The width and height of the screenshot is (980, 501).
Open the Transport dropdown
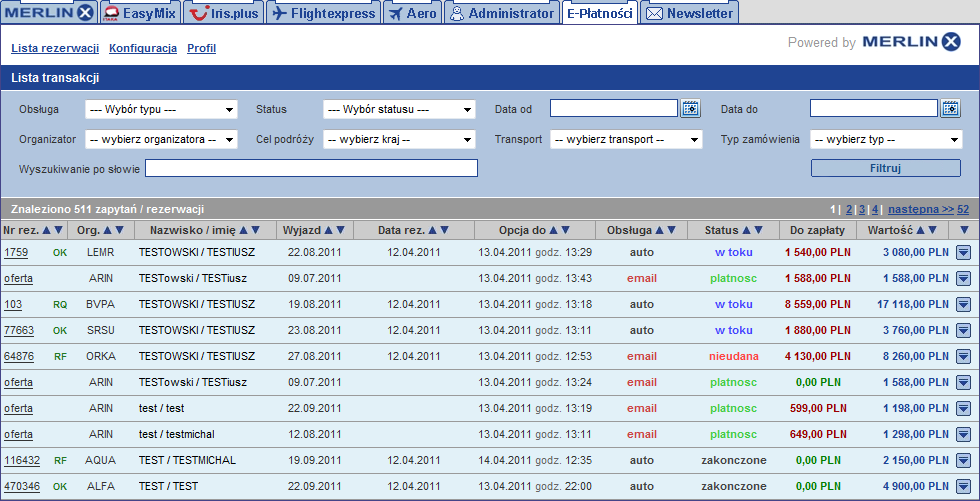click(x=626, y=139)
